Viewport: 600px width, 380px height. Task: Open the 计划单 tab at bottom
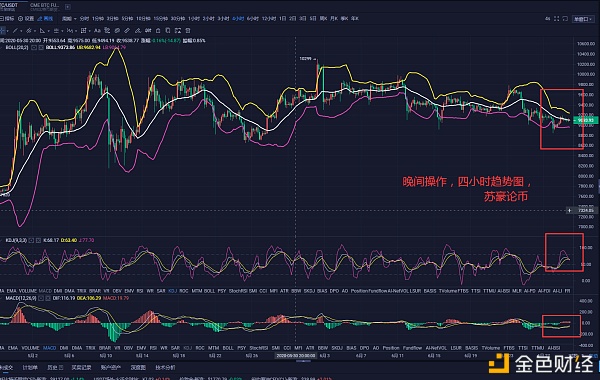point(30,367)
